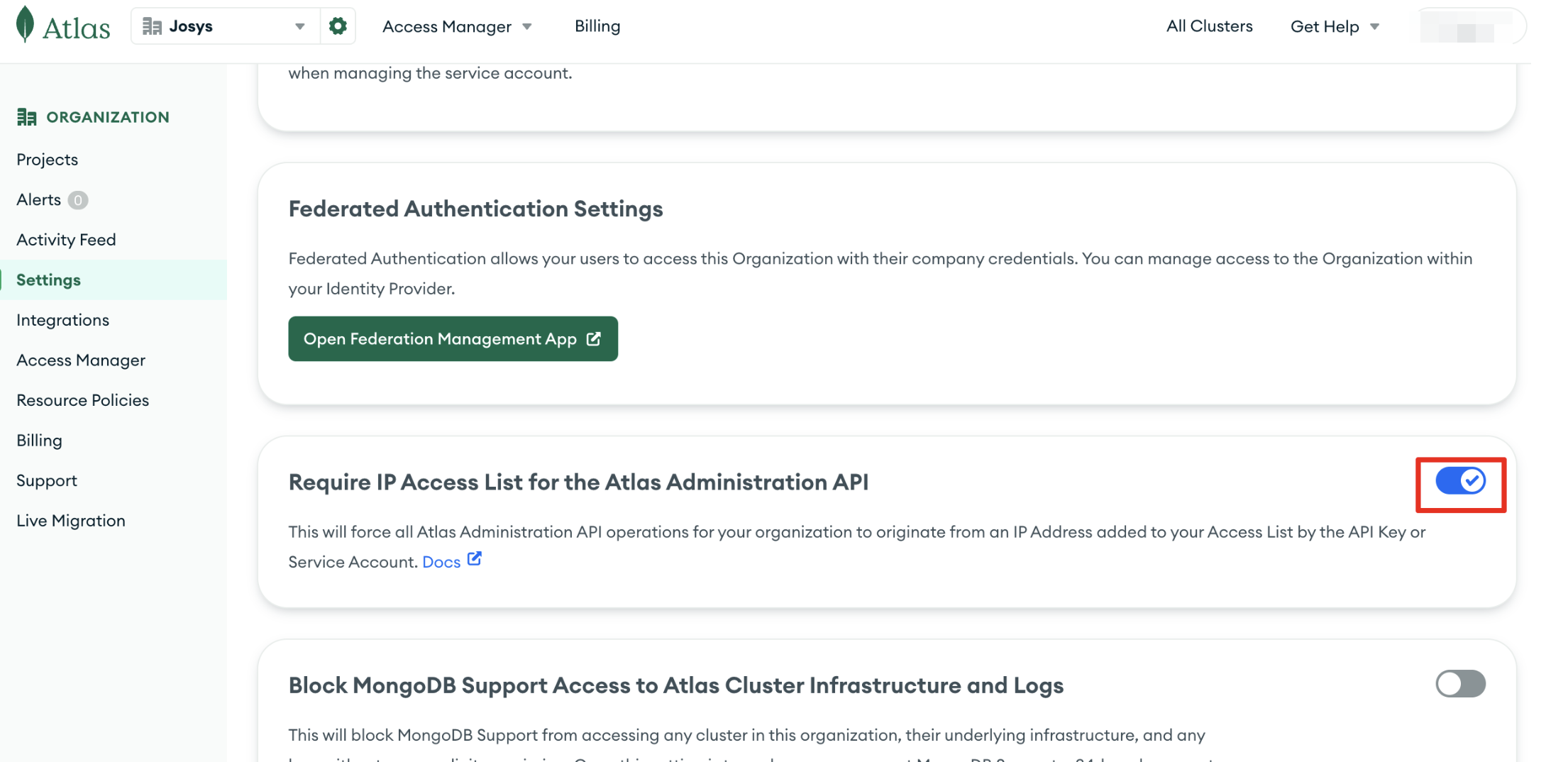This screenshot has height=762, width=1568.
Task: Expand the Get Help menu
Action: [x=1334, y=26]
